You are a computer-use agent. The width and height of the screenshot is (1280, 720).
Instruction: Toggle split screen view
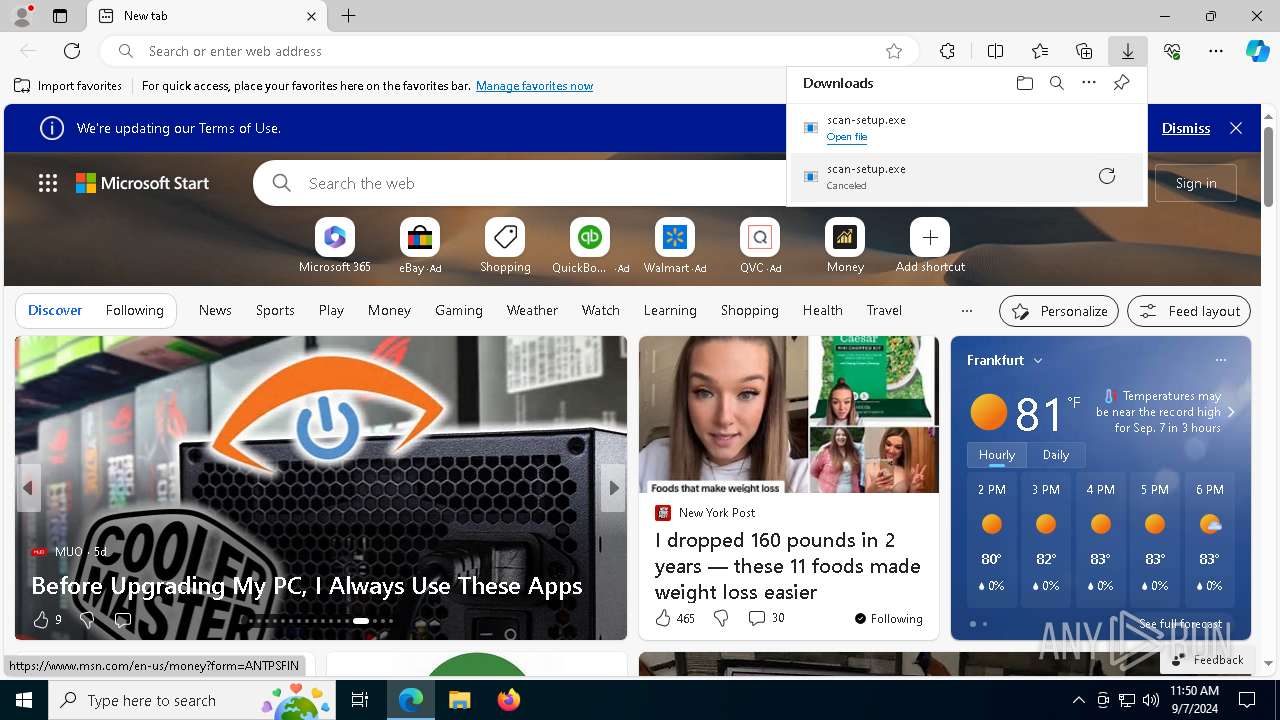coord(995,51)
